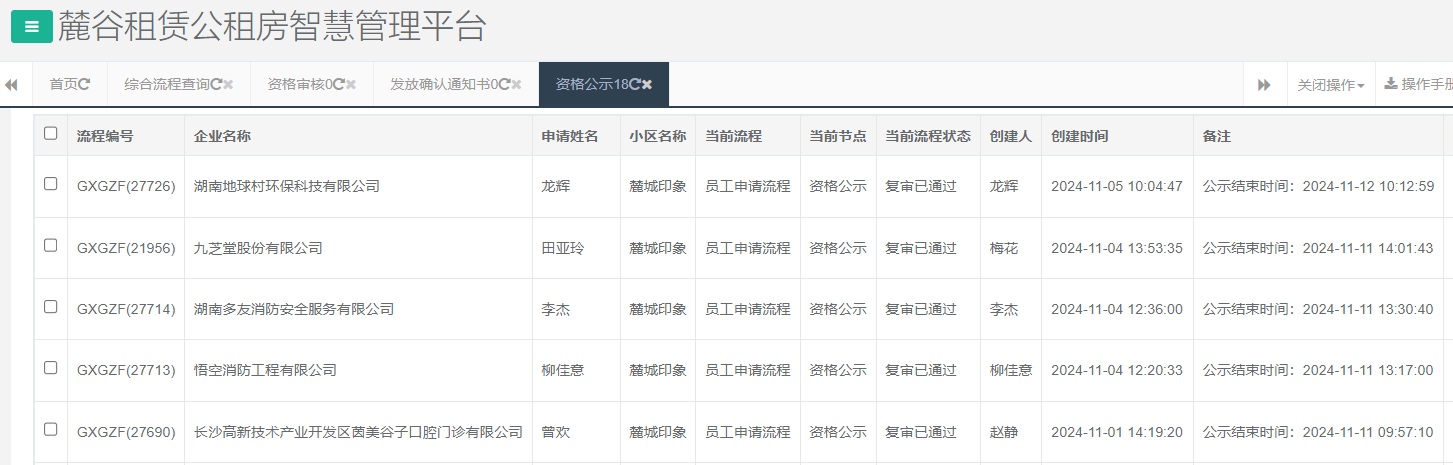The height and width of the screenshot is (465, 1453).
Task: Click the reload icon on 资格公示 tab
Action: point(635,85)
